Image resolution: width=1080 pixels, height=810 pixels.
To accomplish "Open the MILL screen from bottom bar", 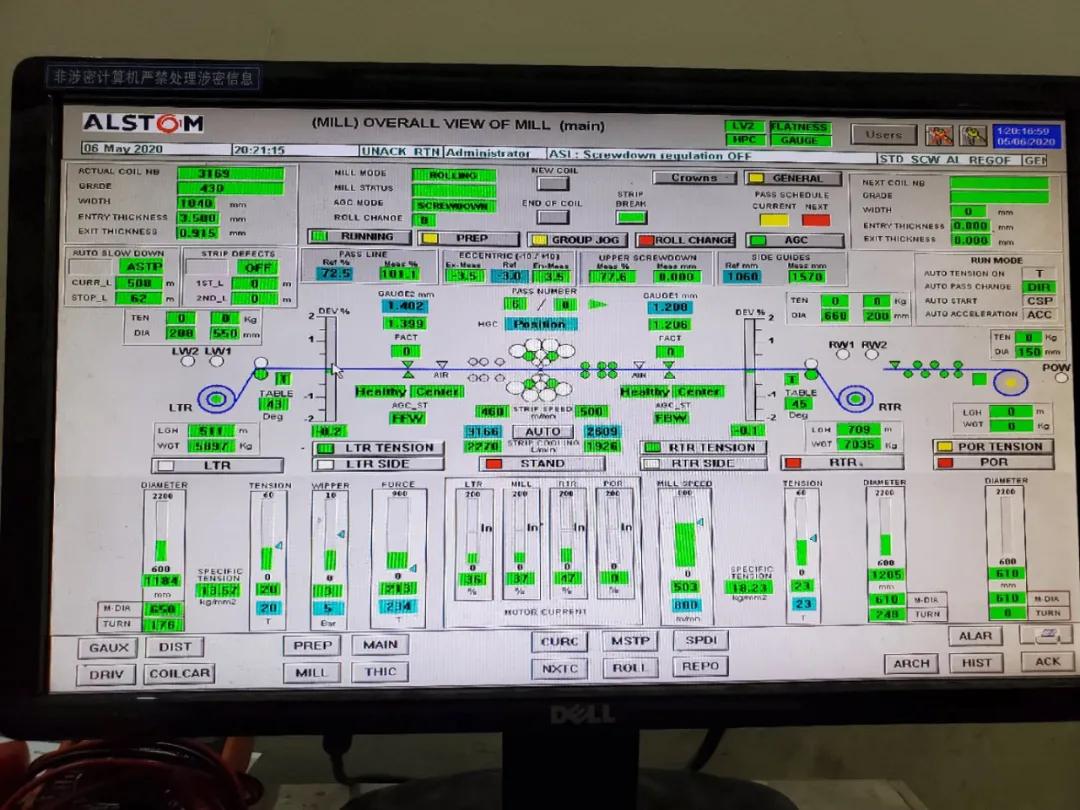I will [x=311, y=672].
